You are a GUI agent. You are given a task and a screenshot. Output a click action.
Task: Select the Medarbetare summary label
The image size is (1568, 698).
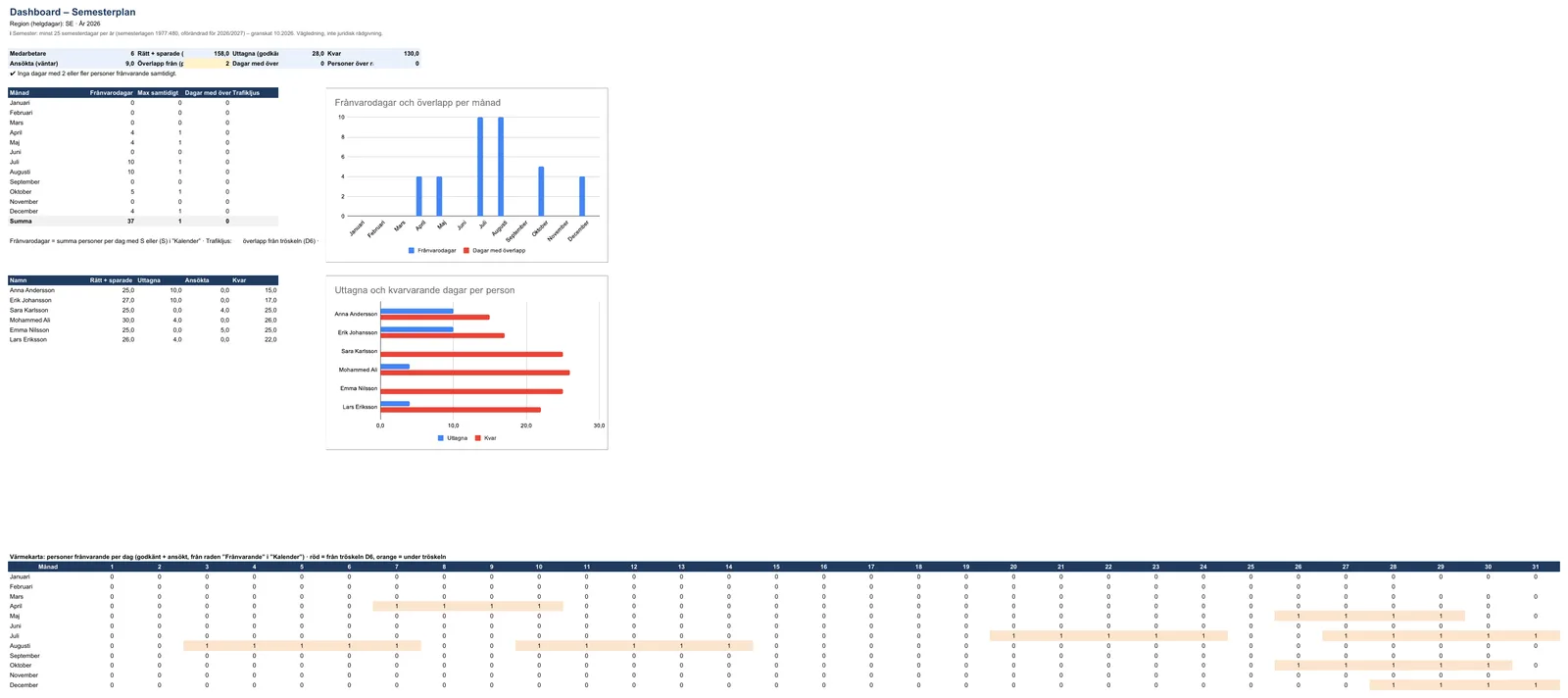27,54
